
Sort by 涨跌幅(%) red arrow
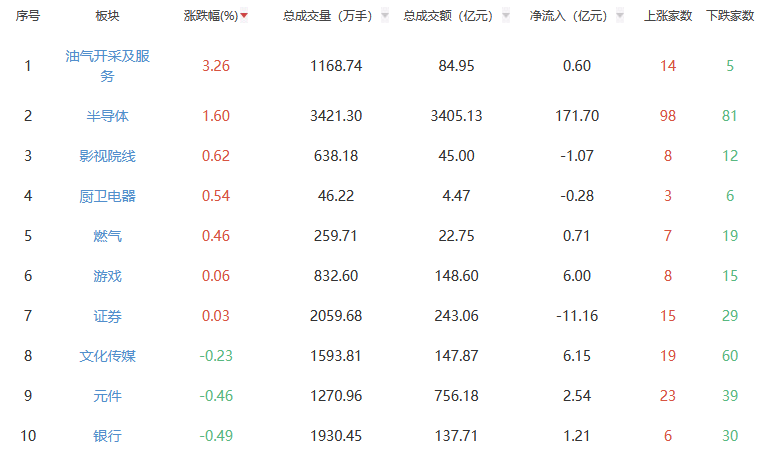coord(244,16)
